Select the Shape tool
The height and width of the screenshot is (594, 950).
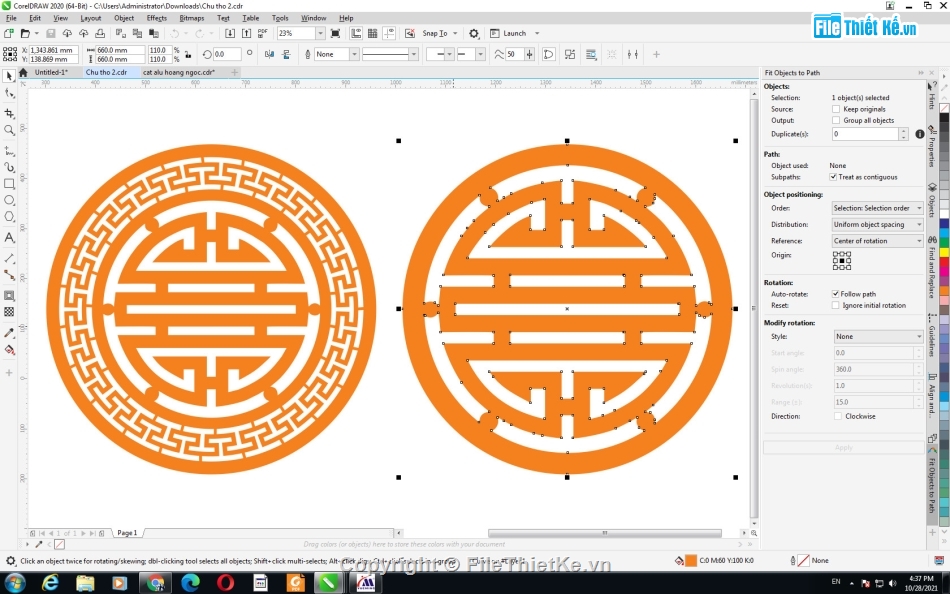pos(9,93)
